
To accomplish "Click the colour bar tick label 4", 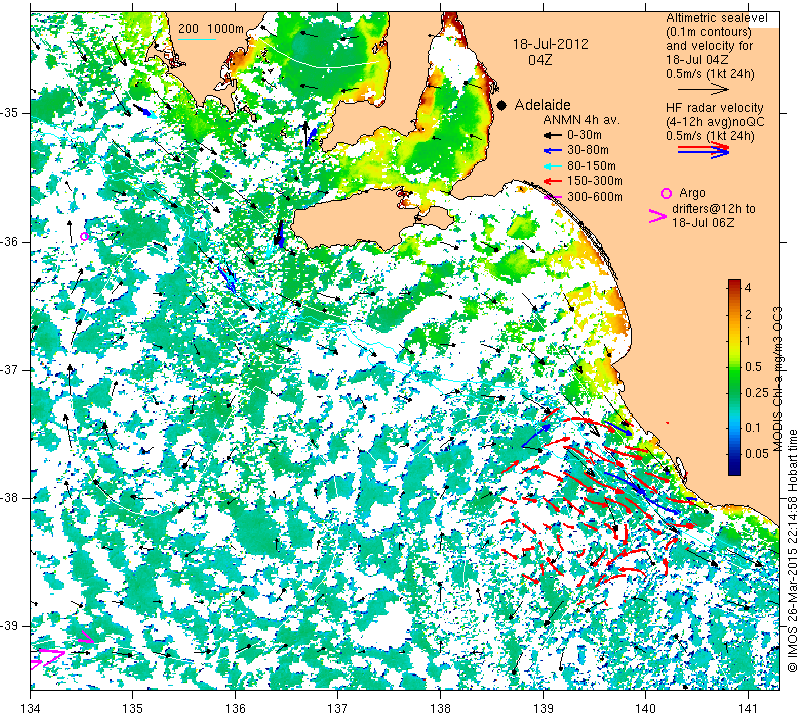I will pyautogui.click(x=748, y=288).
